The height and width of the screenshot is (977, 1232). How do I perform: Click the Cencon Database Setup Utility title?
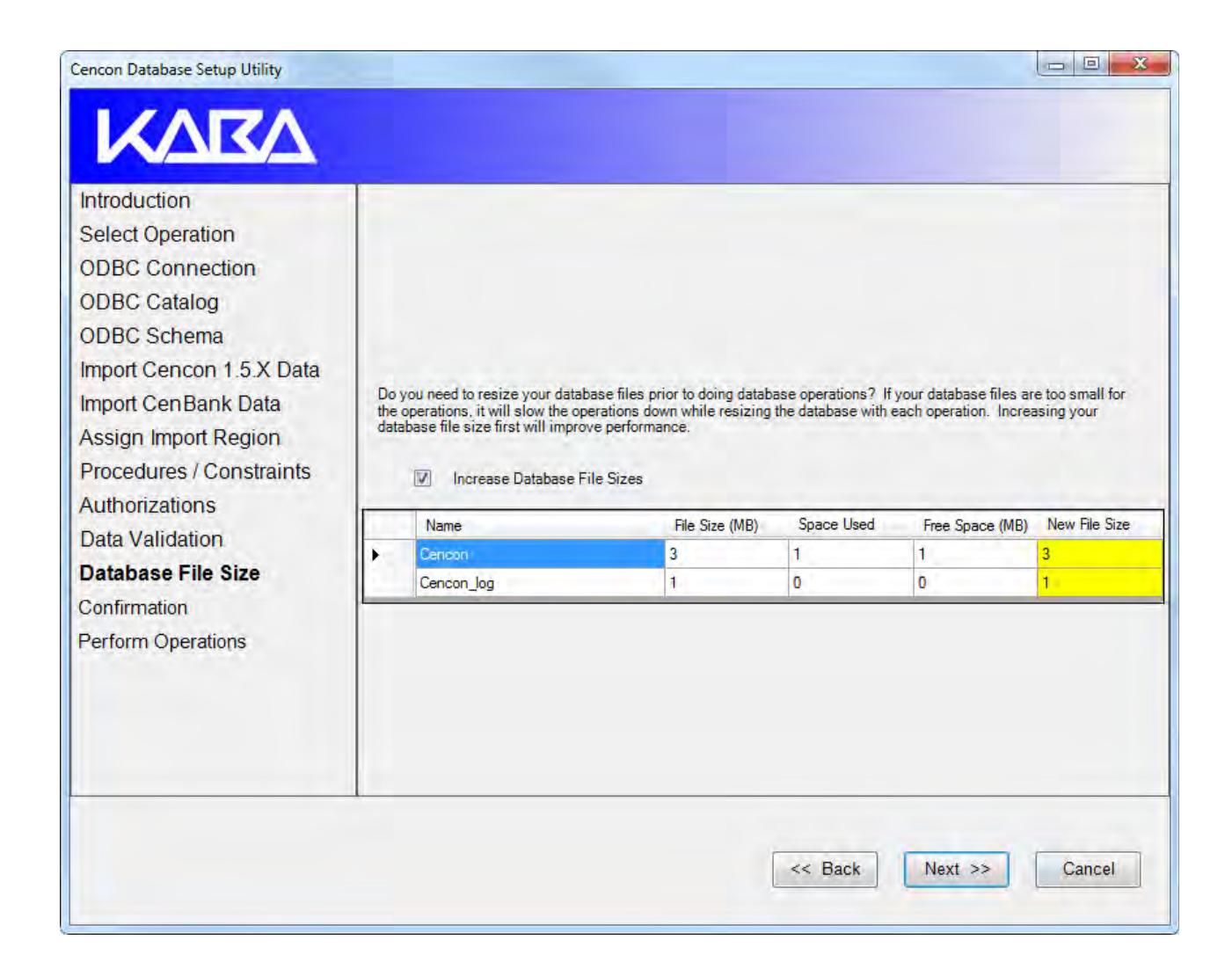pyautogui.click(x=176, y=69)
